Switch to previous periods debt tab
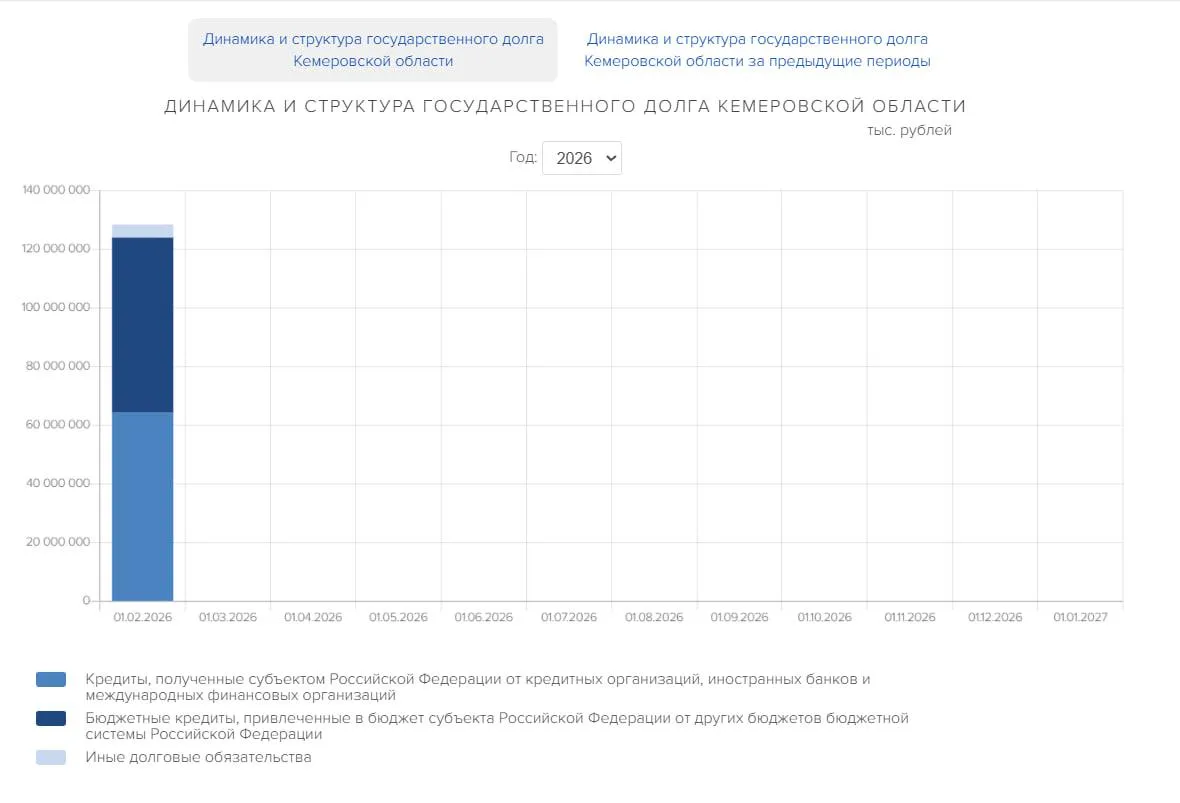 click(x=757, y=49)
